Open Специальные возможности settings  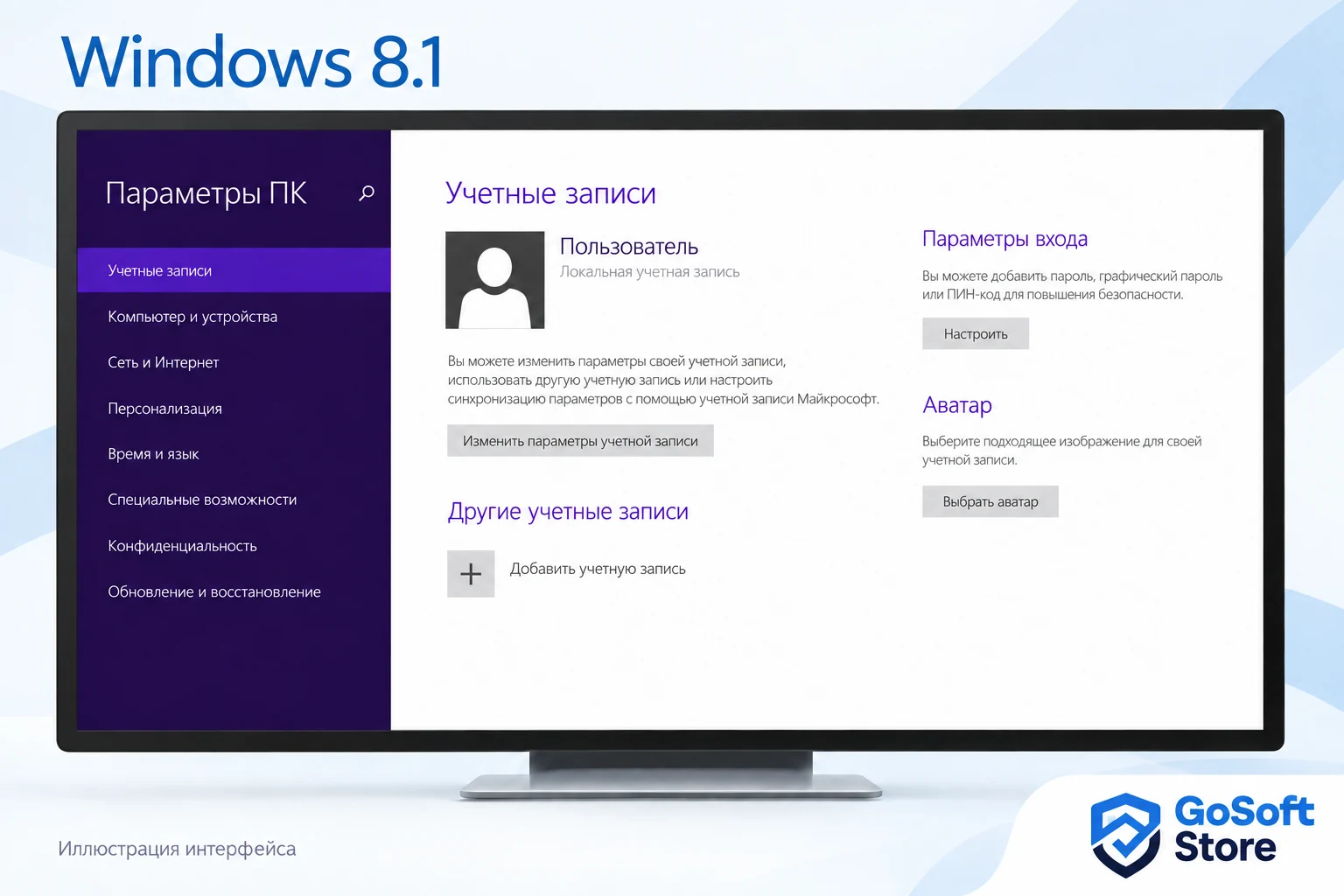[234, 500]
